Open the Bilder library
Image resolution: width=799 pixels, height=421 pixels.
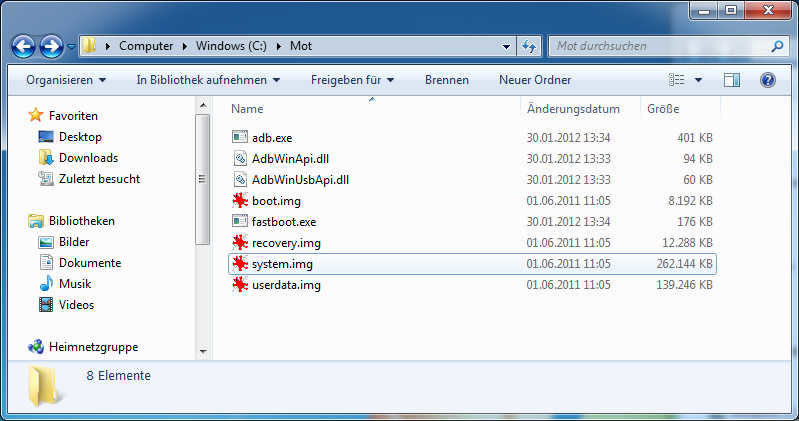tap(74, 242)
